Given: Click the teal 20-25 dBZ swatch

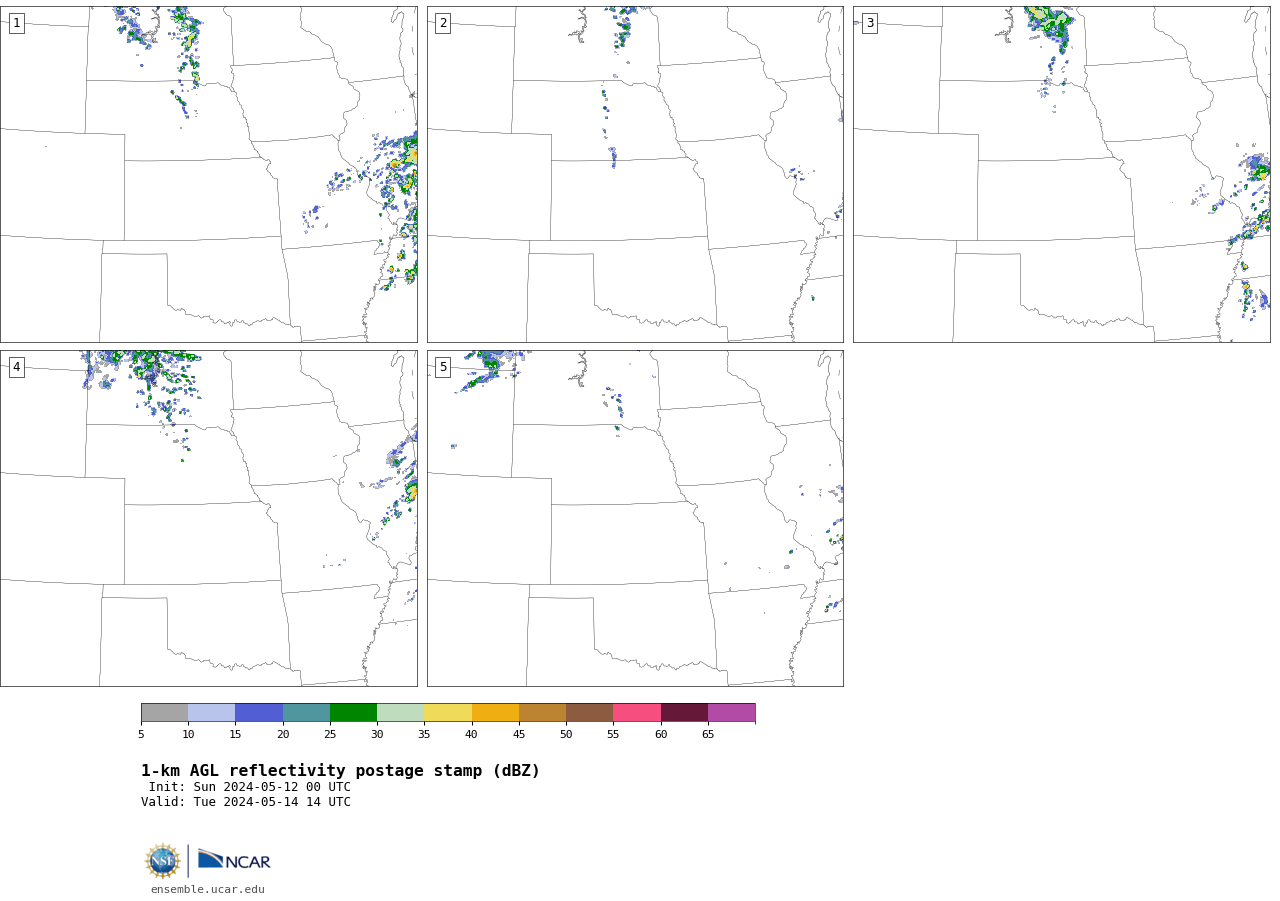Looking at the screenshot, I should click(x=306, y=712).
